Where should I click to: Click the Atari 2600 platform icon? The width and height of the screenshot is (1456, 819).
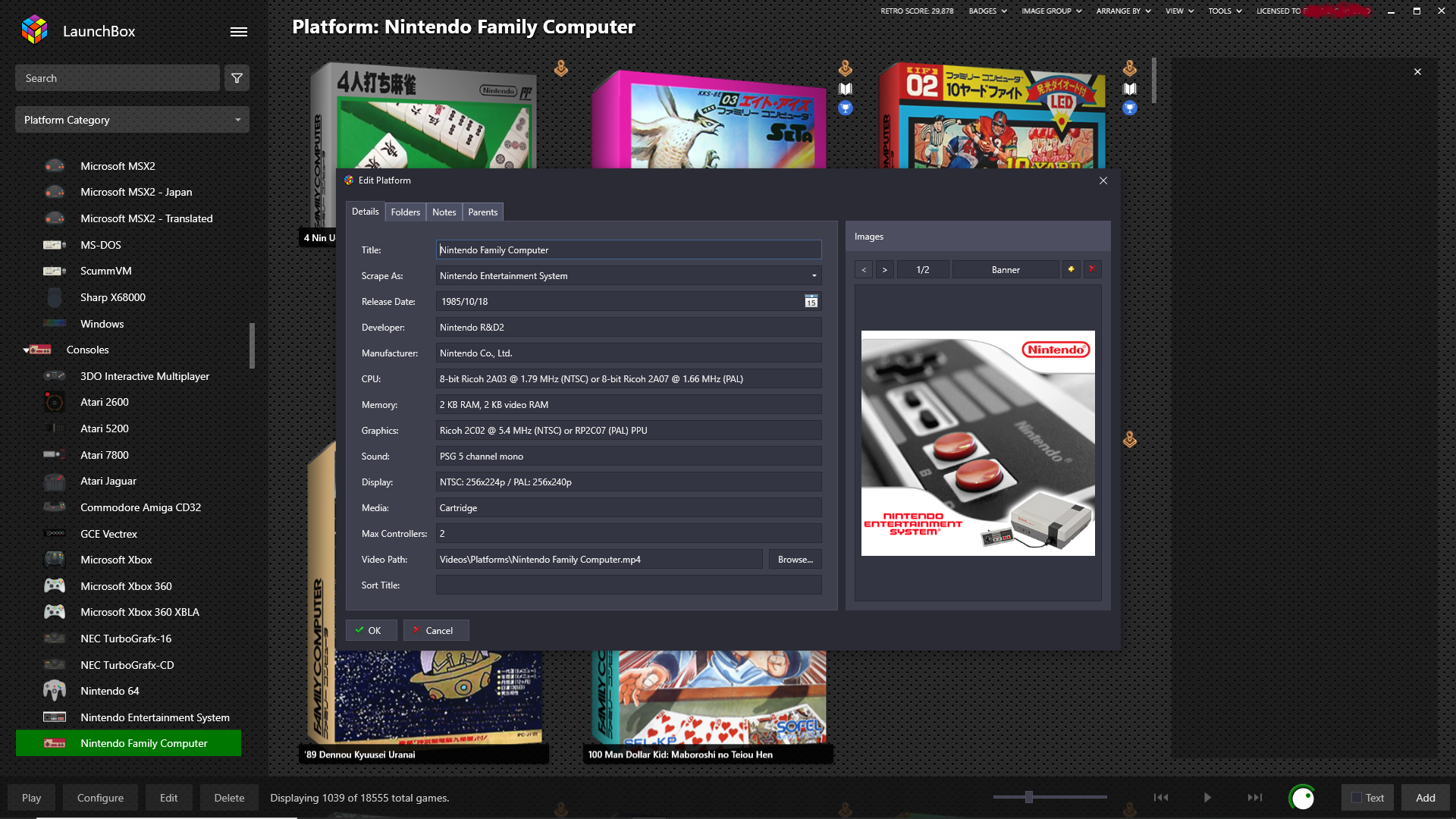pyautogui.click(x=54, y=402)
